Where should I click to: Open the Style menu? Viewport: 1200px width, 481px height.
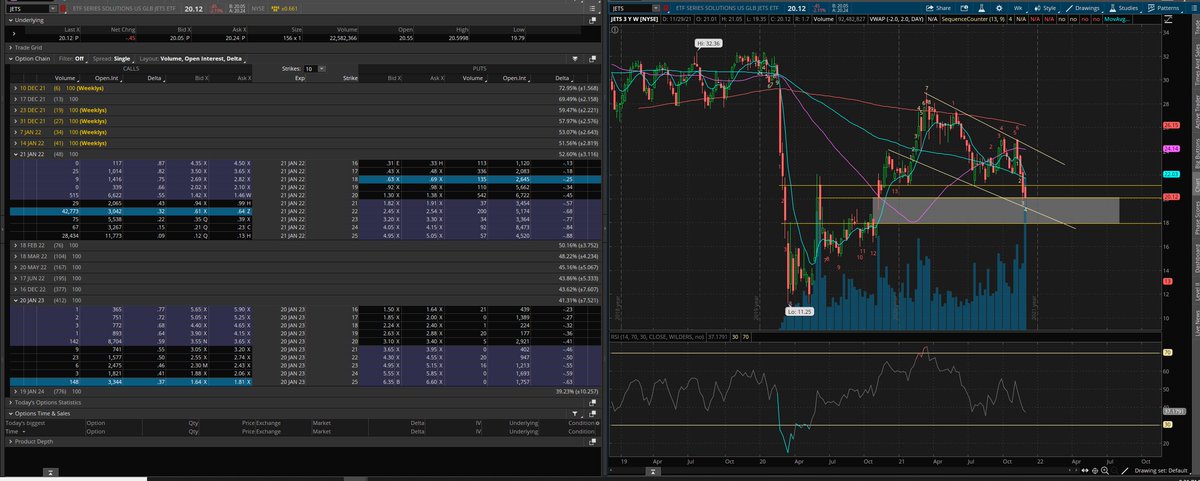(x=1045, y=8)
